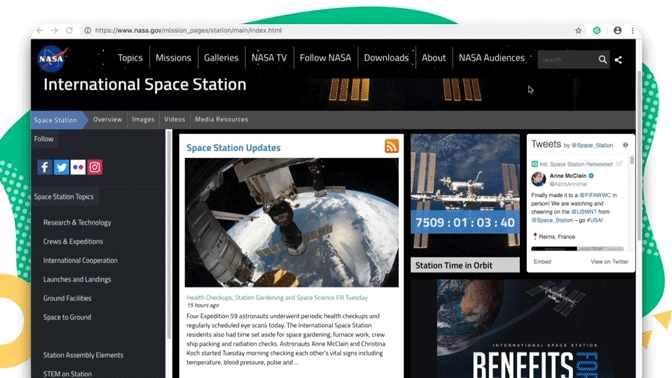Open the Flickr icon under Follow
672x378 pixels.
tap(78, 167)
